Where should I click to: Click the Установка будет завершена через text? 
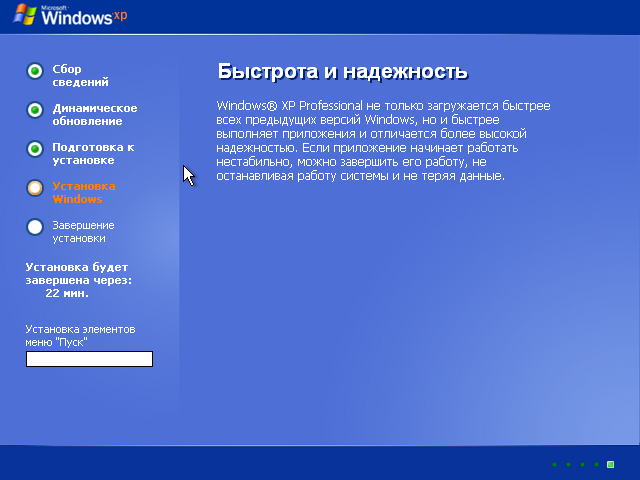tap(78, 274)
